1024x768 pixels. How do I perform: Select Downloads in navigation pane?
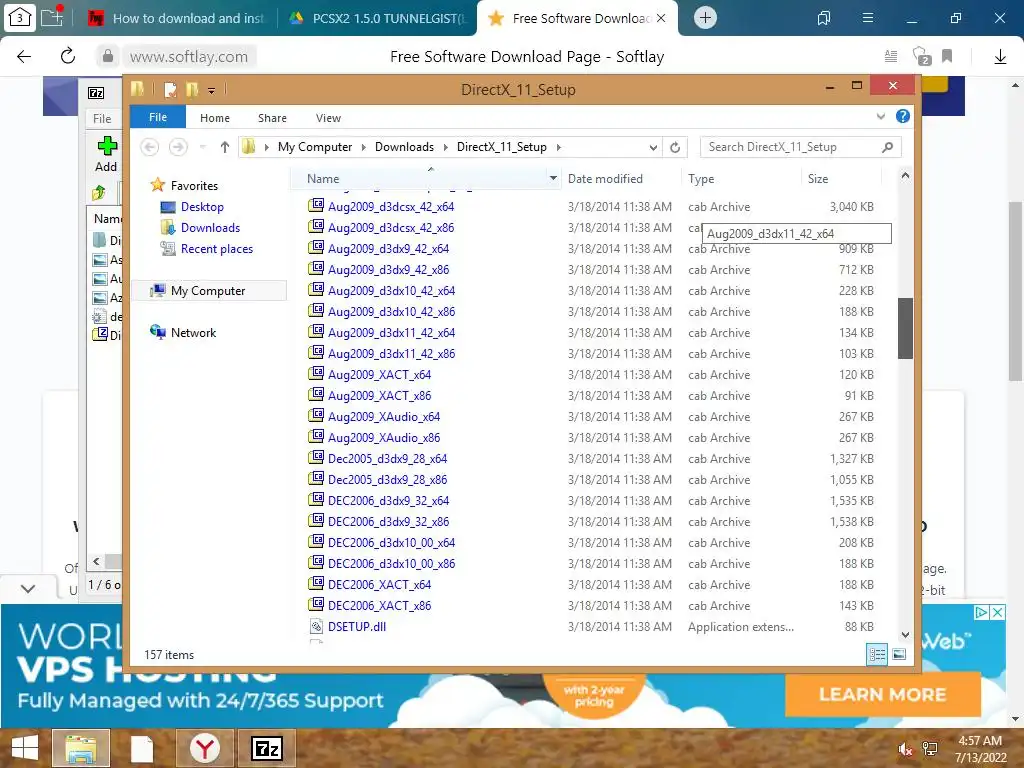point(210,228)
